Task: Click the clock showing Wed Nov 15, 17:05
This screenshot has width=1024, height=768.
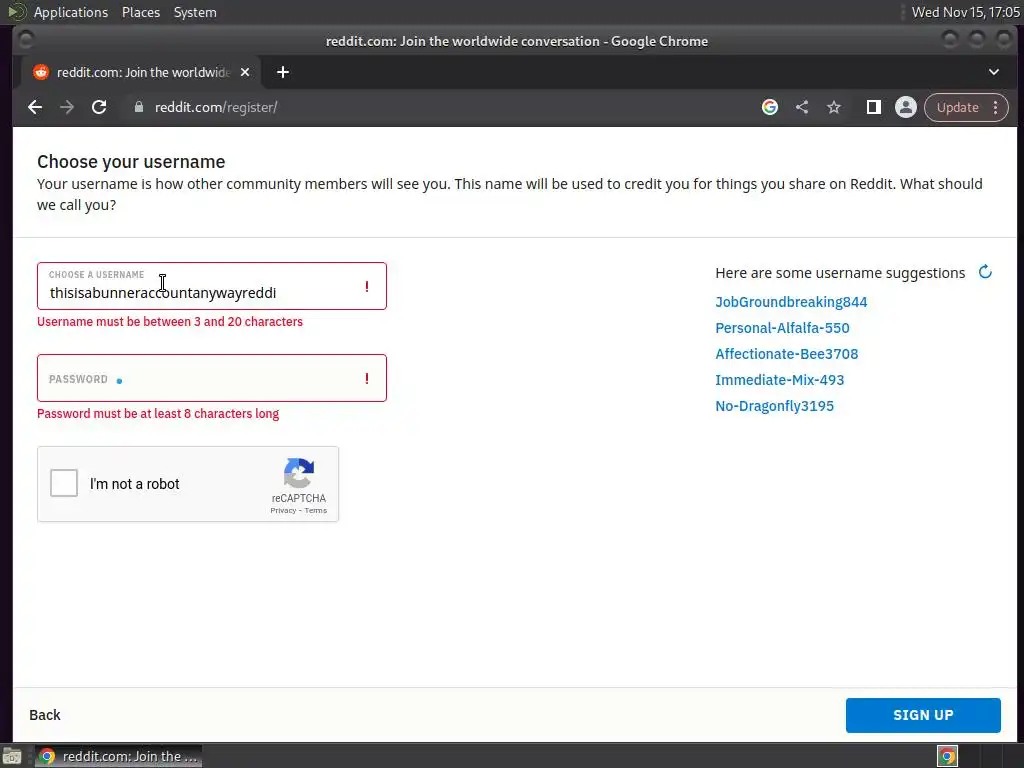Action: point(965,12)
